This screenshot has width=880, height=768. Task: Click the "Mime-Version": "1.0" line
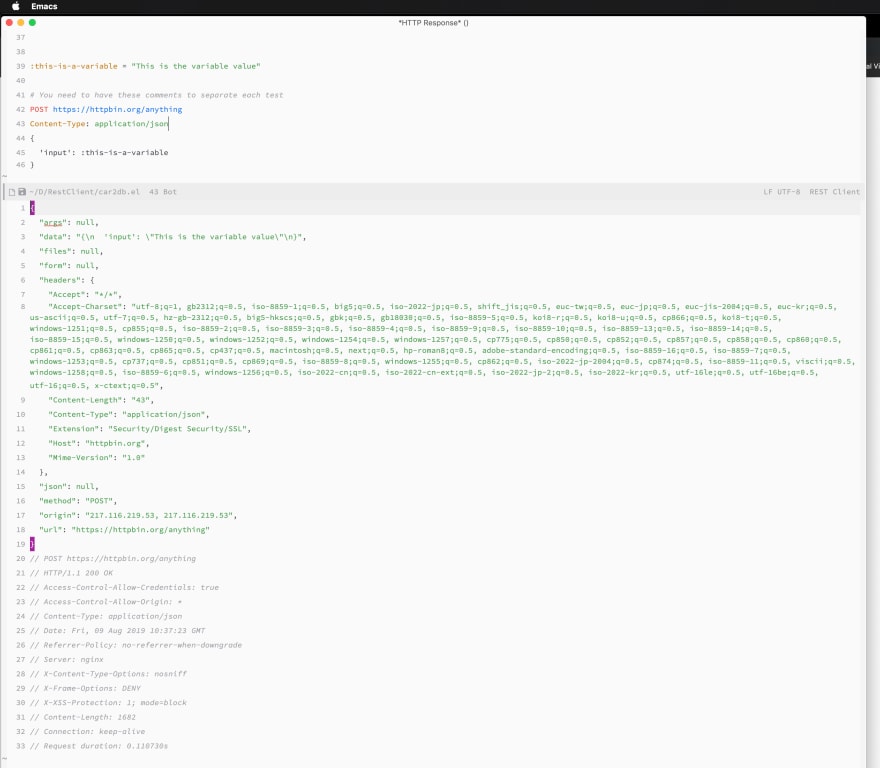pos(97,458)
